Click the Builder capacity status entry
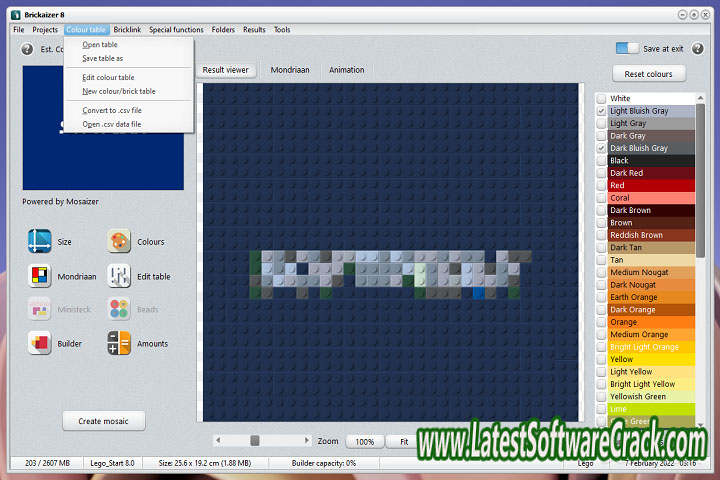 pyautogui.click(x=324, y=463)
